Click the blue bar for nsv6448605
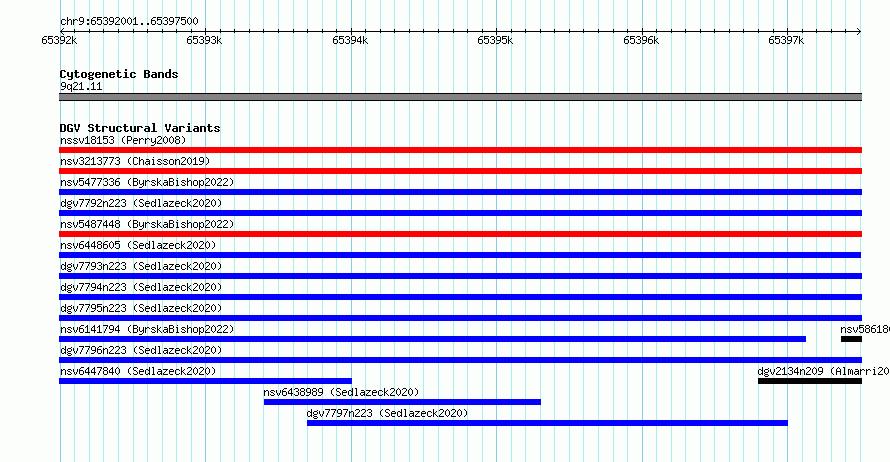 pos(460,255)
